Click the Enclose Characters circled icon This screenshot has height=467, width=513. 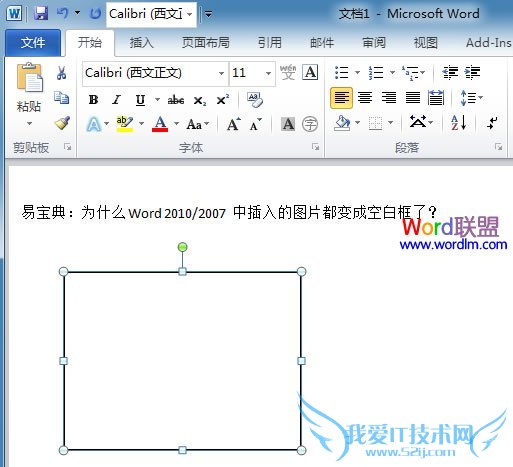click(x=310, y=124)
